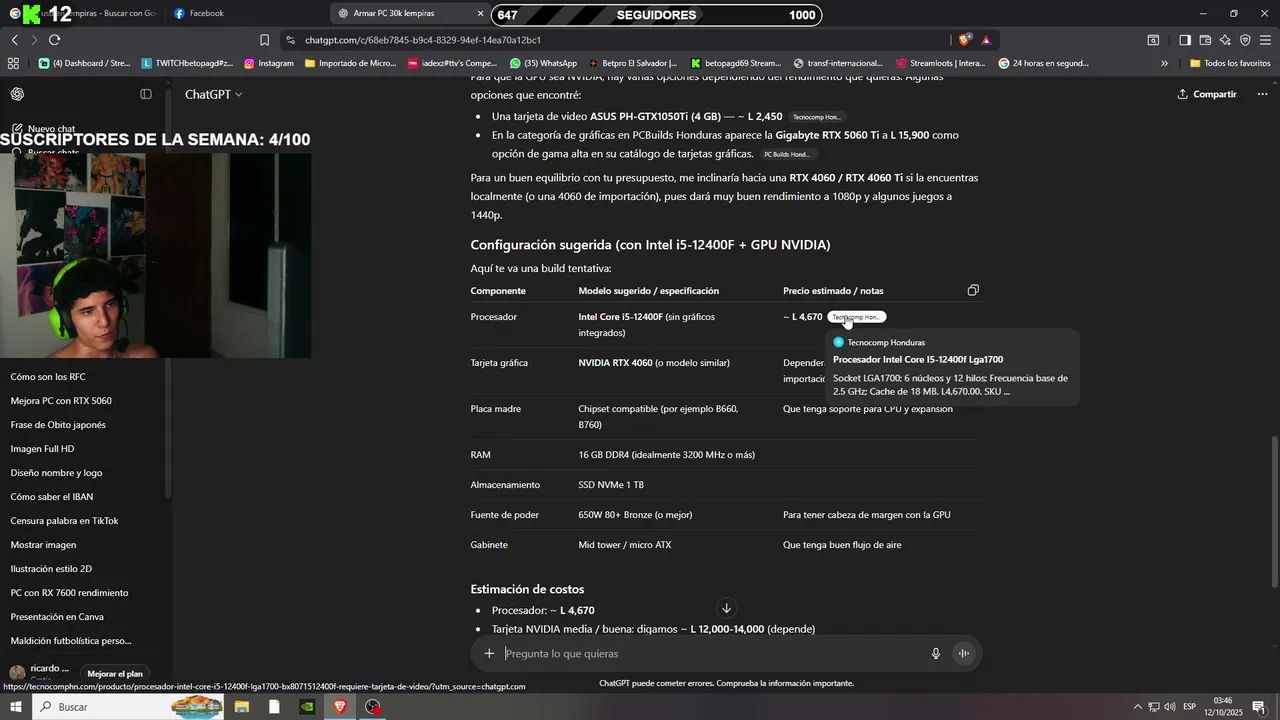Image resolution: width=1280 pixels, height=720 pixels.
Task: Click the ChatGPT logo in sidebar
Action: click(x=17, y=94)
